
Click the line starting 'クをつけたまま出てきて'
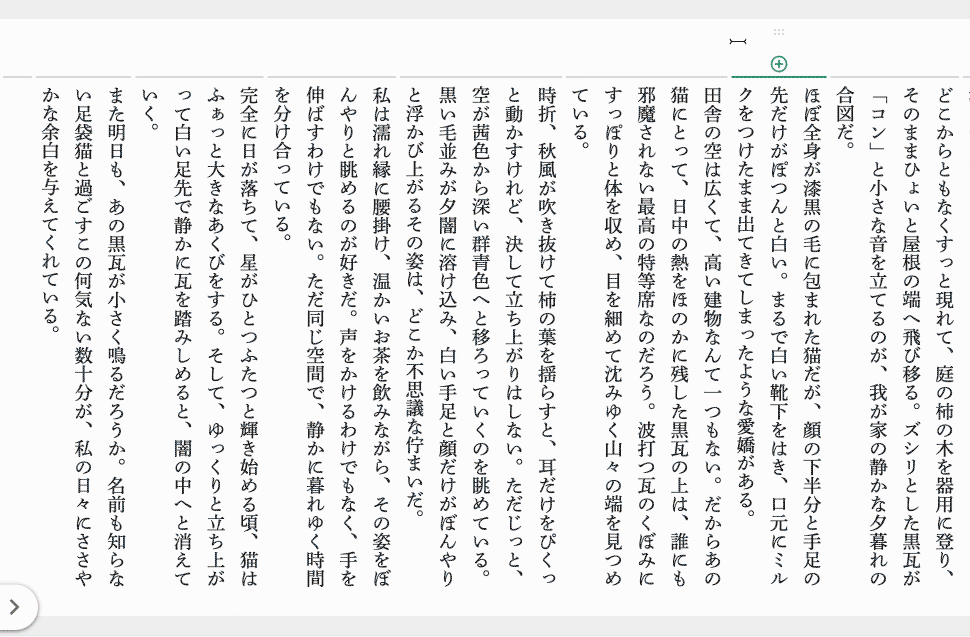(746, 303)
